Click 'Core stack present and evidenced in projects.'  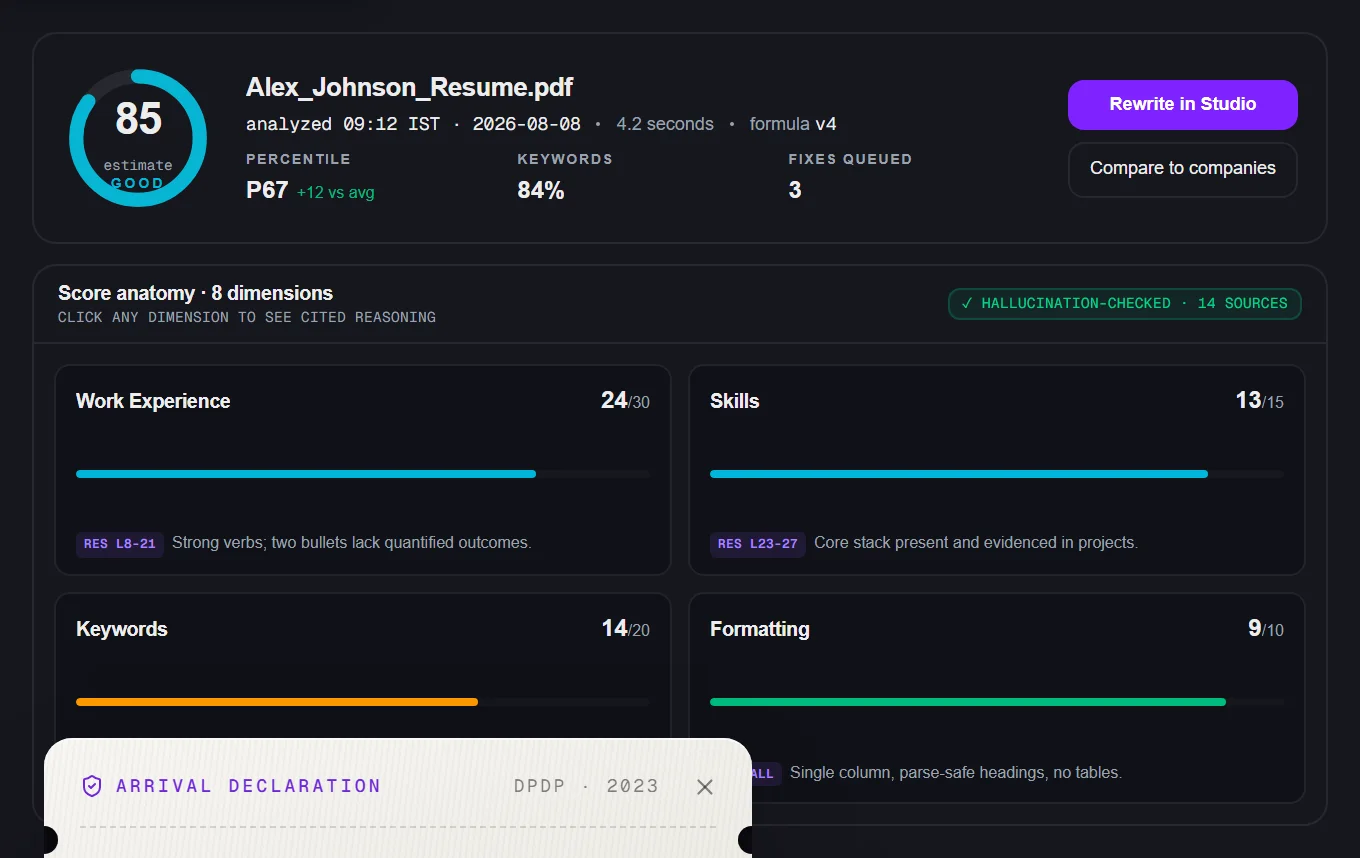coord(976,543)
